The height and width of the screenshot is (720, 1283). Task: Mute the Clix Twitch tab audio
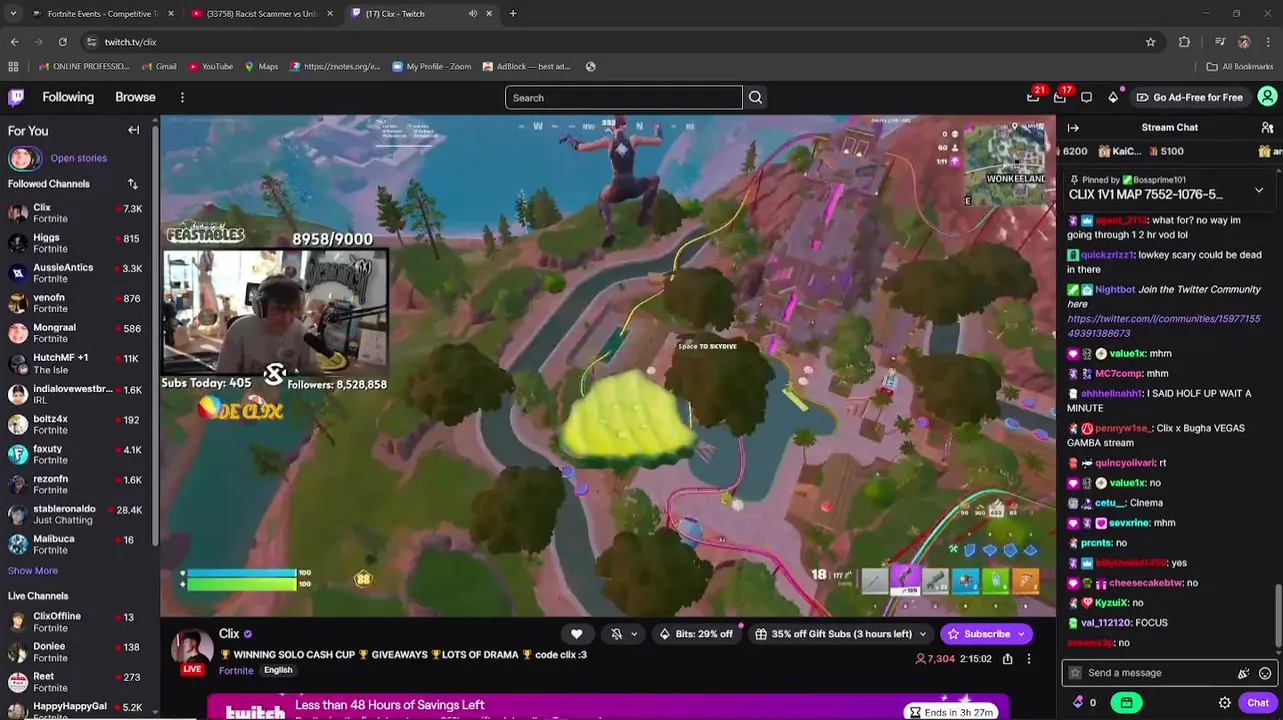coord(472,13)
